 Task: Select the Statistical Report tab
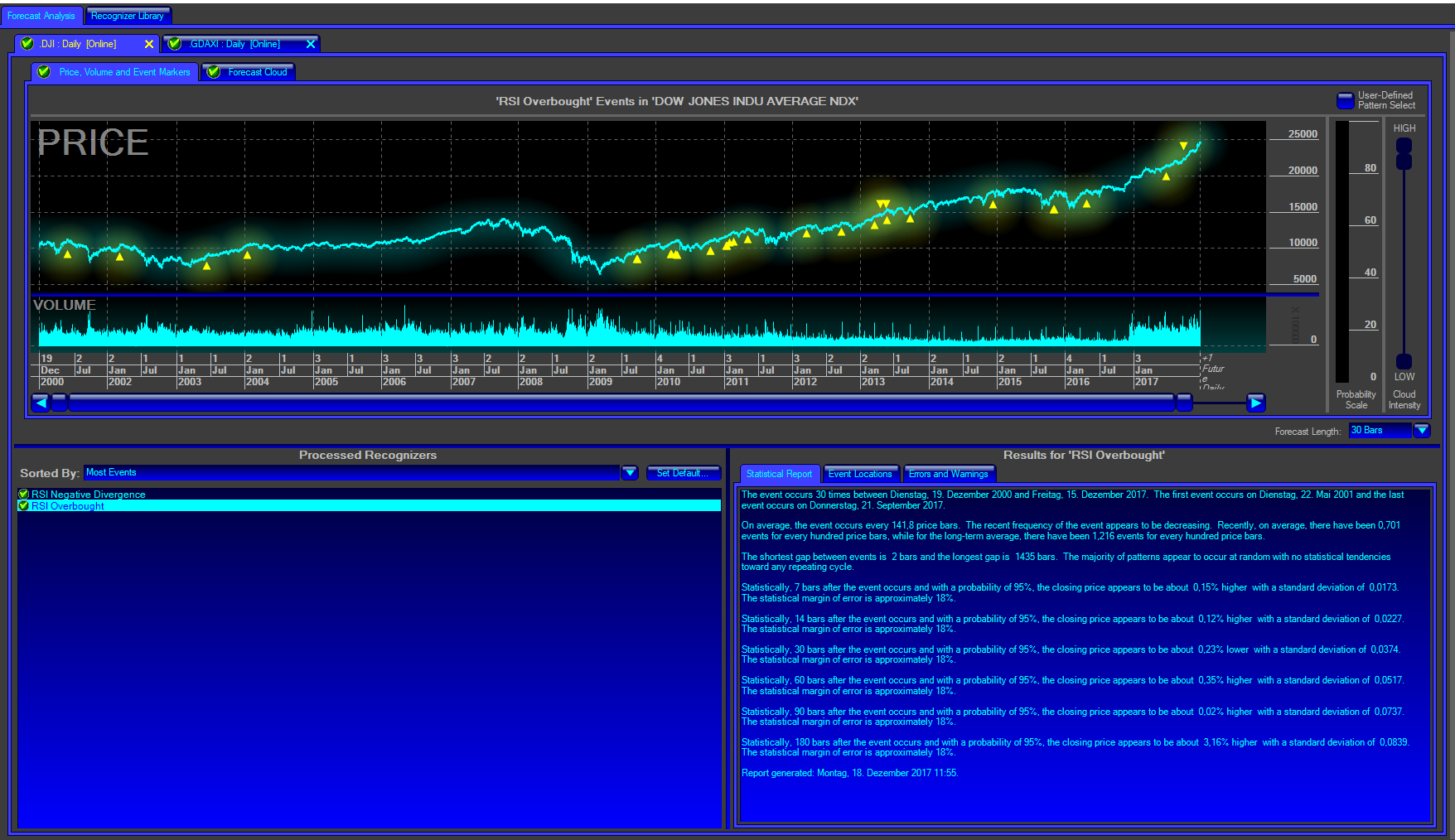point(779,474)
